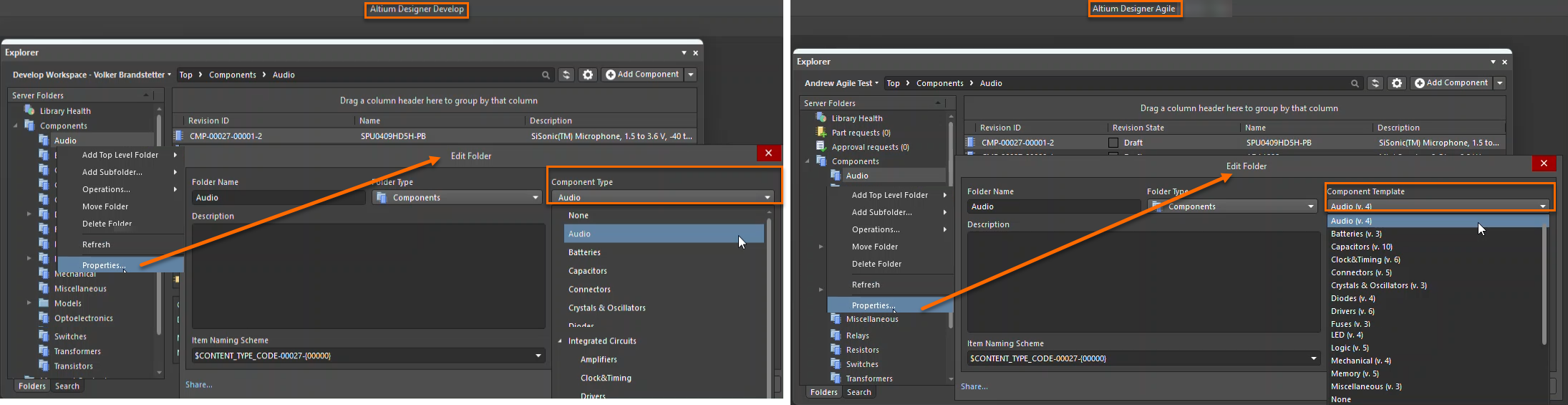Close the right Explorer panel with X
Viewport: 1568px width, 405px height.
pos(1504,62)
